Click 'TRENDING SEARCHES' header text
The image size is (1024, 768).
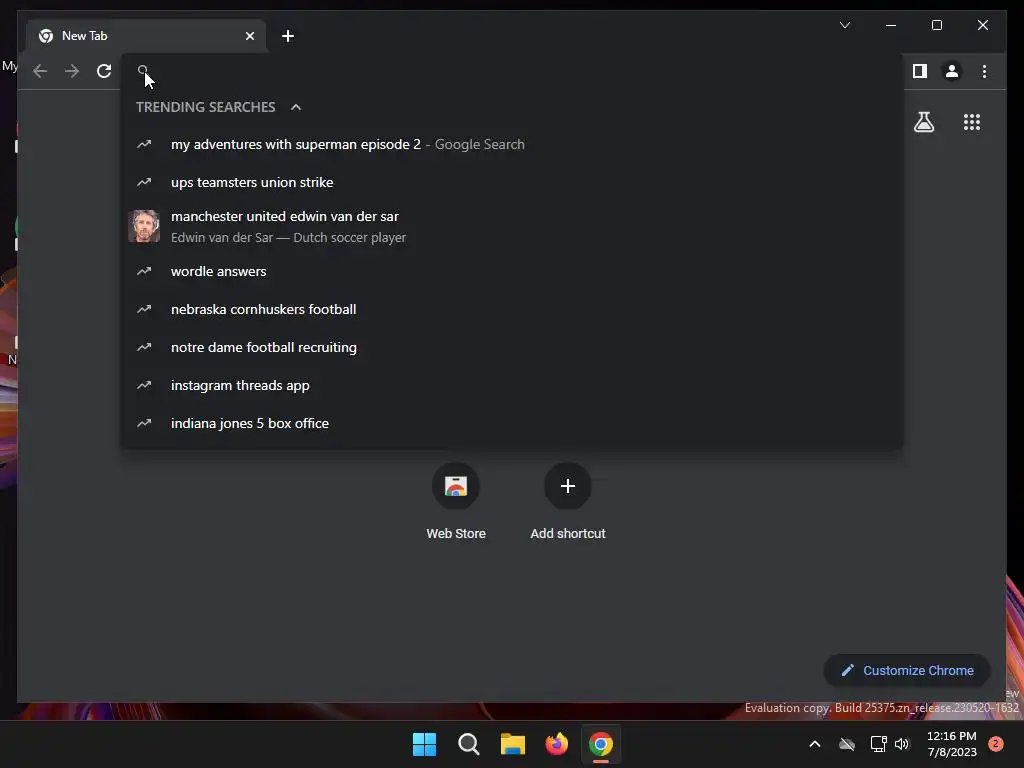206,107
